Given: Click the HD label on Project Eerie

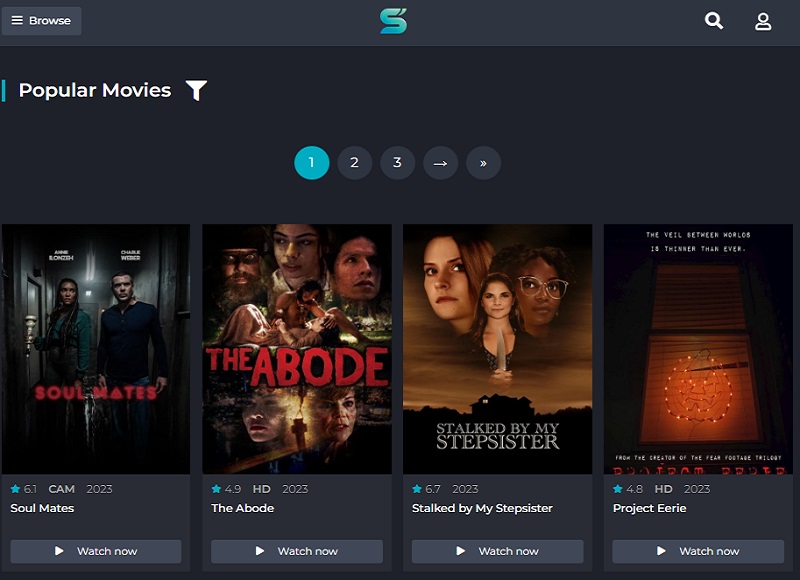Looking at the screenshot, I should click(663, 489).
